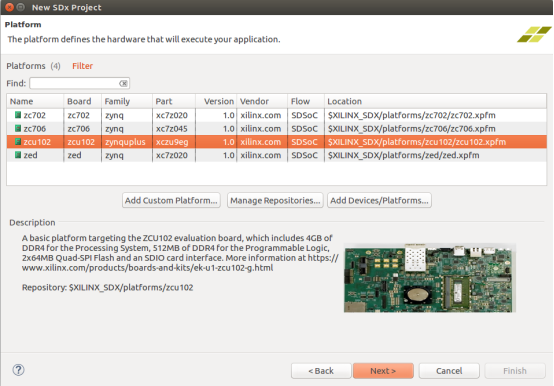554x386 pixels.
Task: Select the zcu102 platform name
Action: (37, 142)
